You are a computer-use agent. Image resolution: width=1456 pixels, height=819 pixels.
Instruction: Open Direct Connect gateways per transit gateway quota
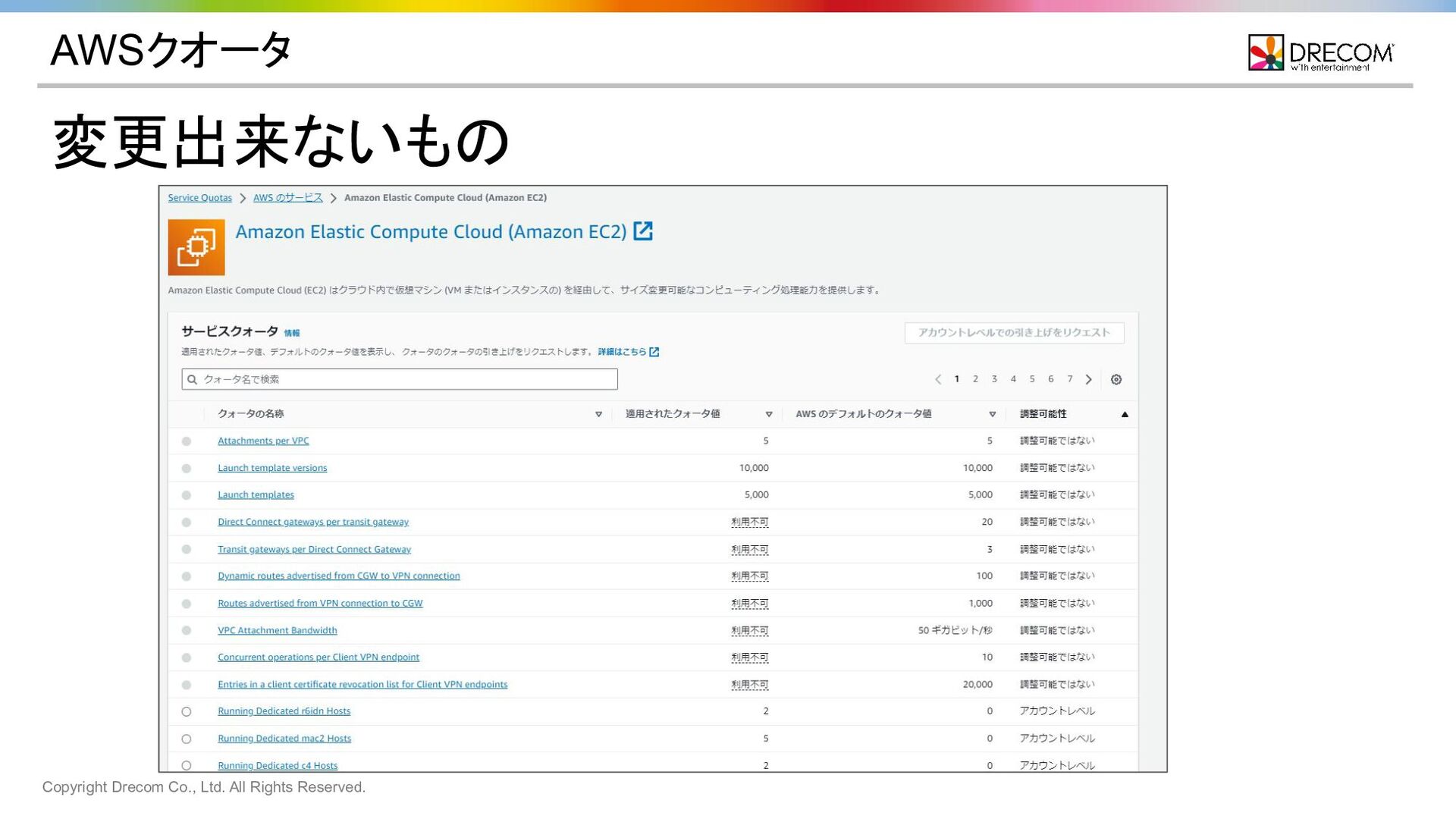(x=313, y=522)
